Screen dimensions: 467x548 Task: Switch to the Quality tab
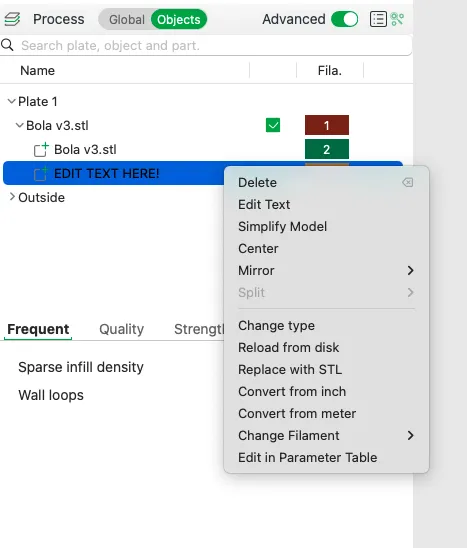point(121,329)
